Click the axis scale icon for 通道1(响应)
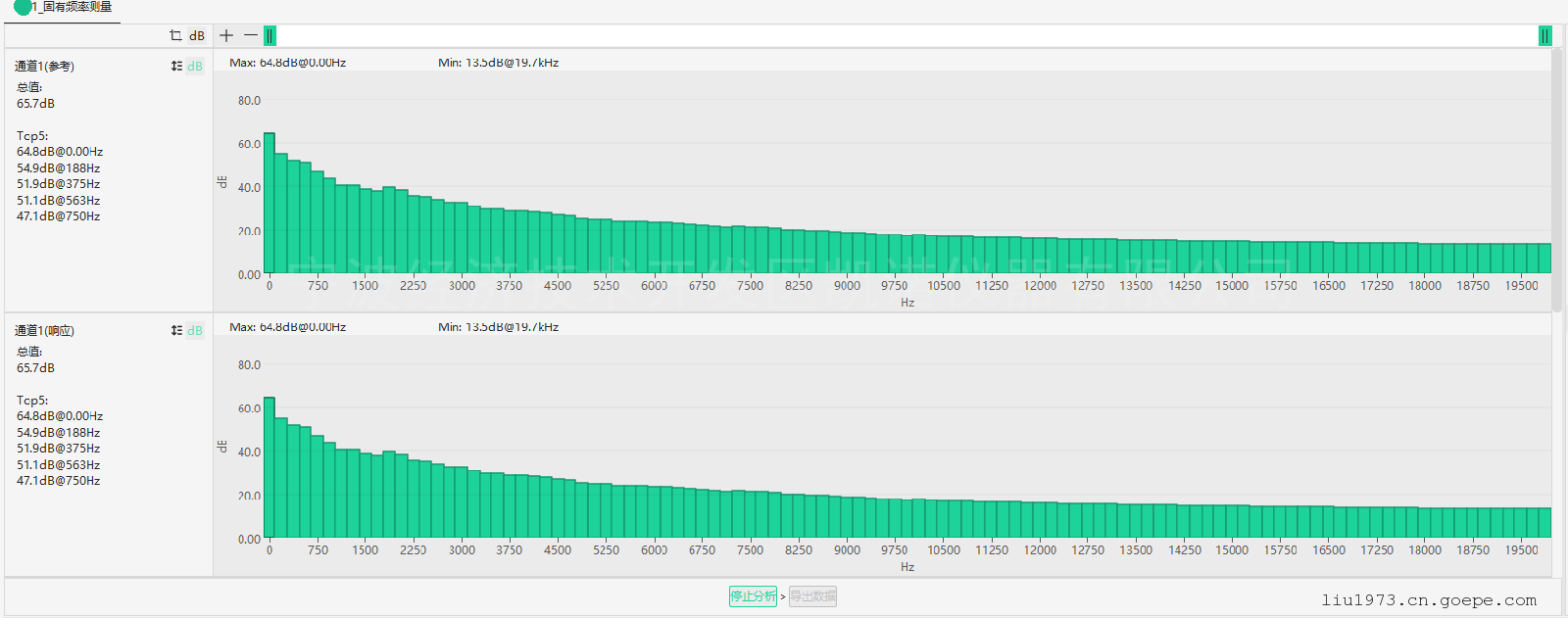 click(176, 331)
